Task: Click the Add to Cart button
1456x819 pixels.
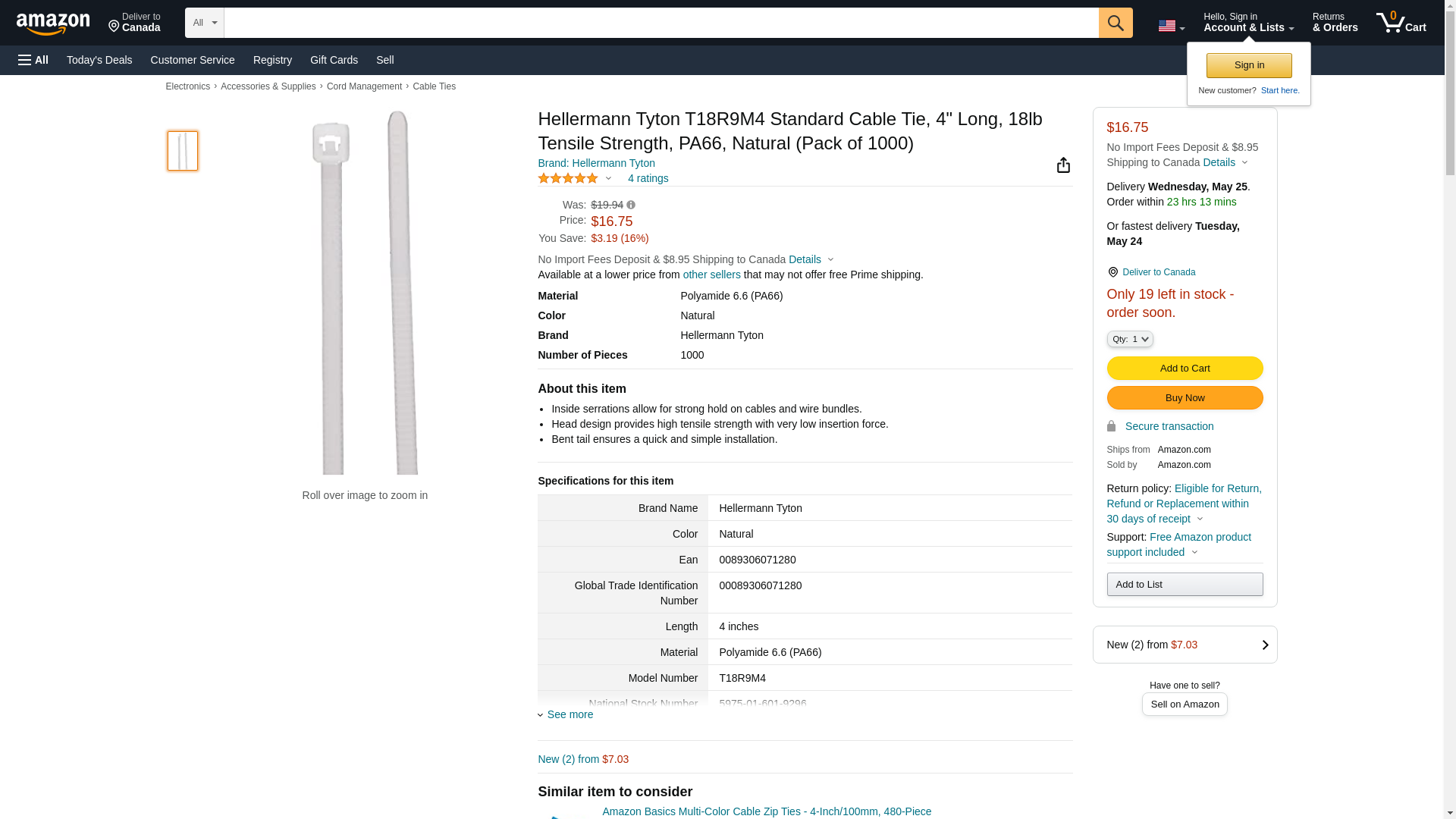Action: coord(1185,369)
